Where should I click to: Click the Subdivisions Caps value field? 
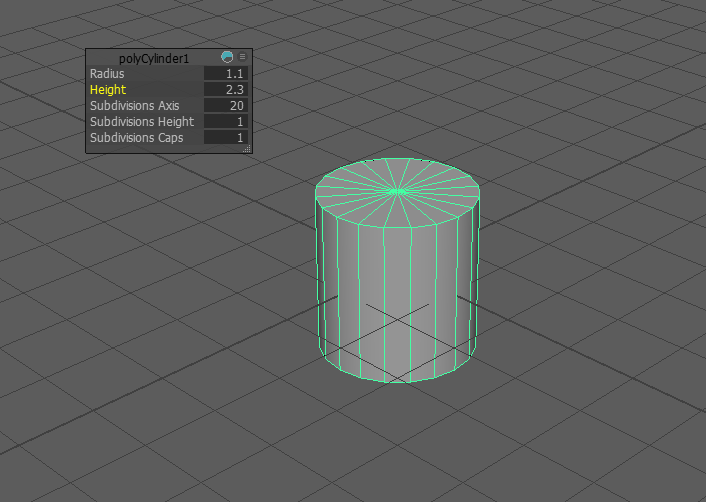pos(226,137)
